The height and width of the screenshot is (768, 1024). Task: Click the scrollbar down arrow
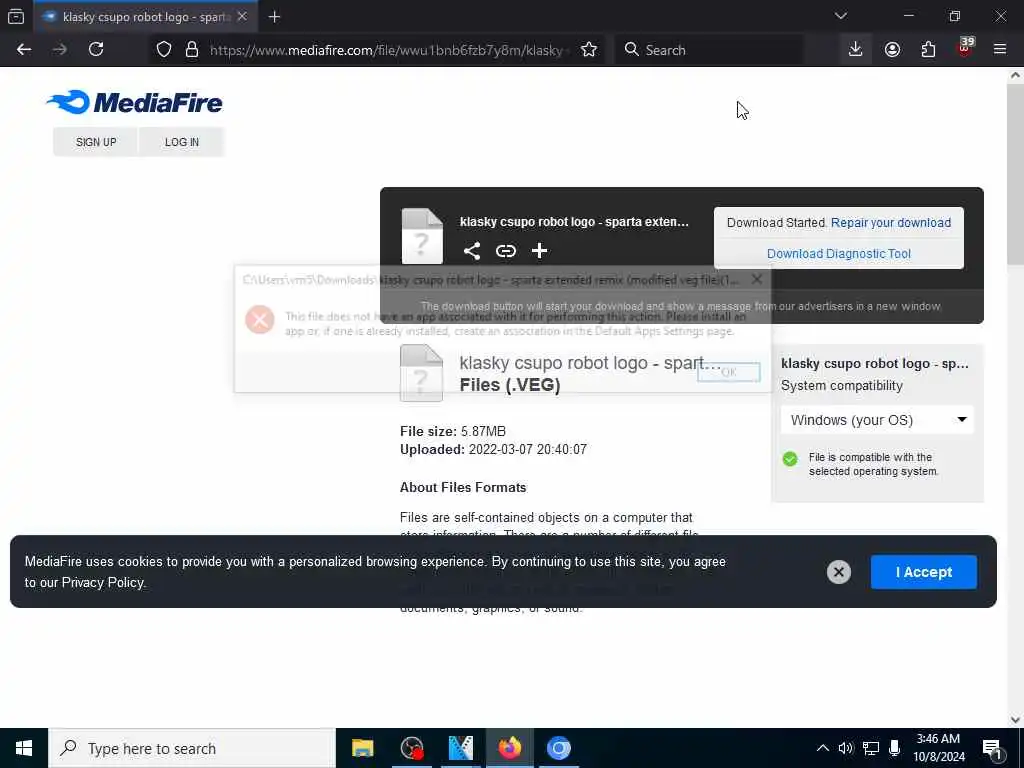tap(1015, 719)
